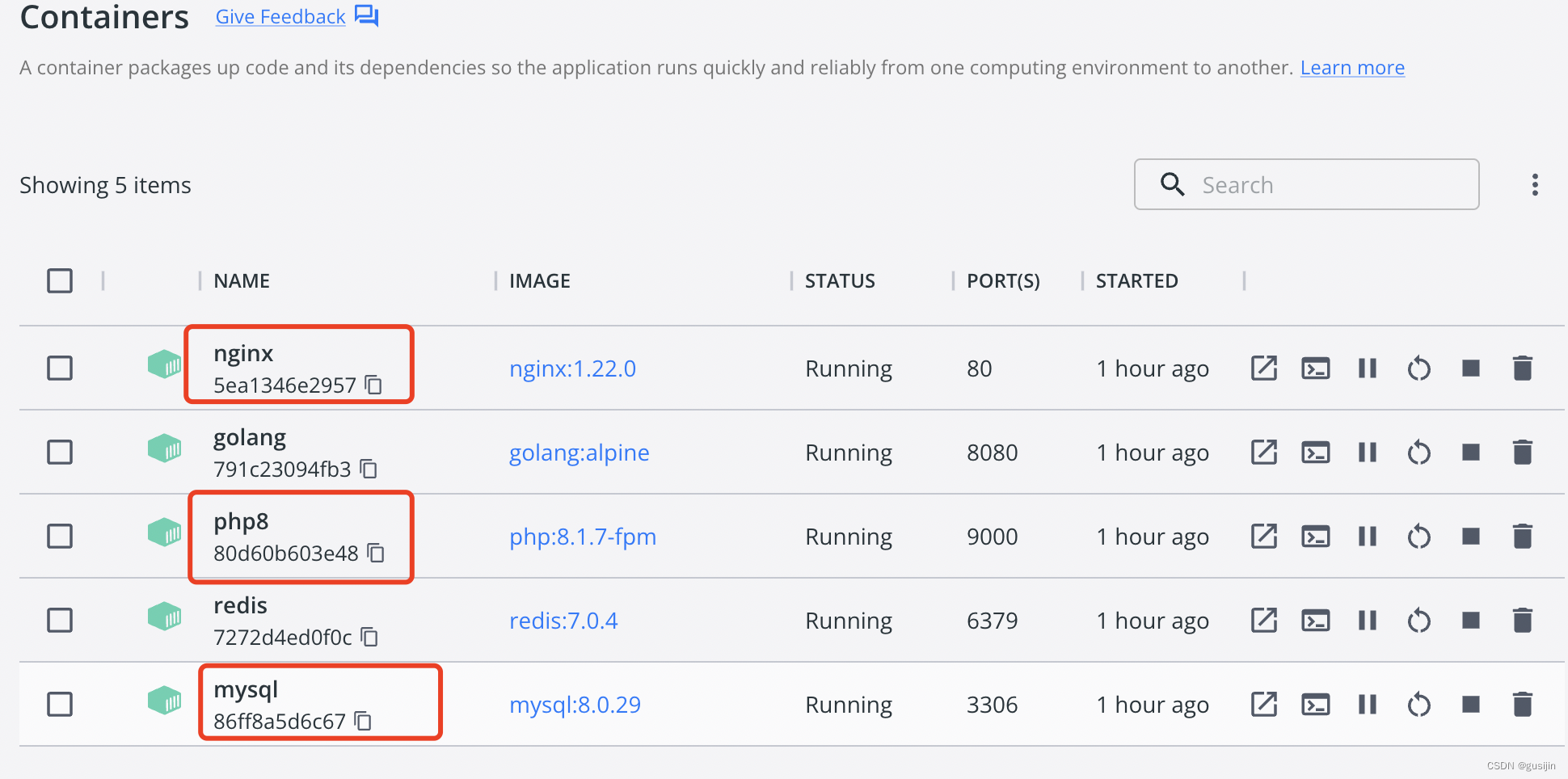Pause the php8 container
Image resolution: width=1568 pixels, height=779 pixels.
(1368, 537)
